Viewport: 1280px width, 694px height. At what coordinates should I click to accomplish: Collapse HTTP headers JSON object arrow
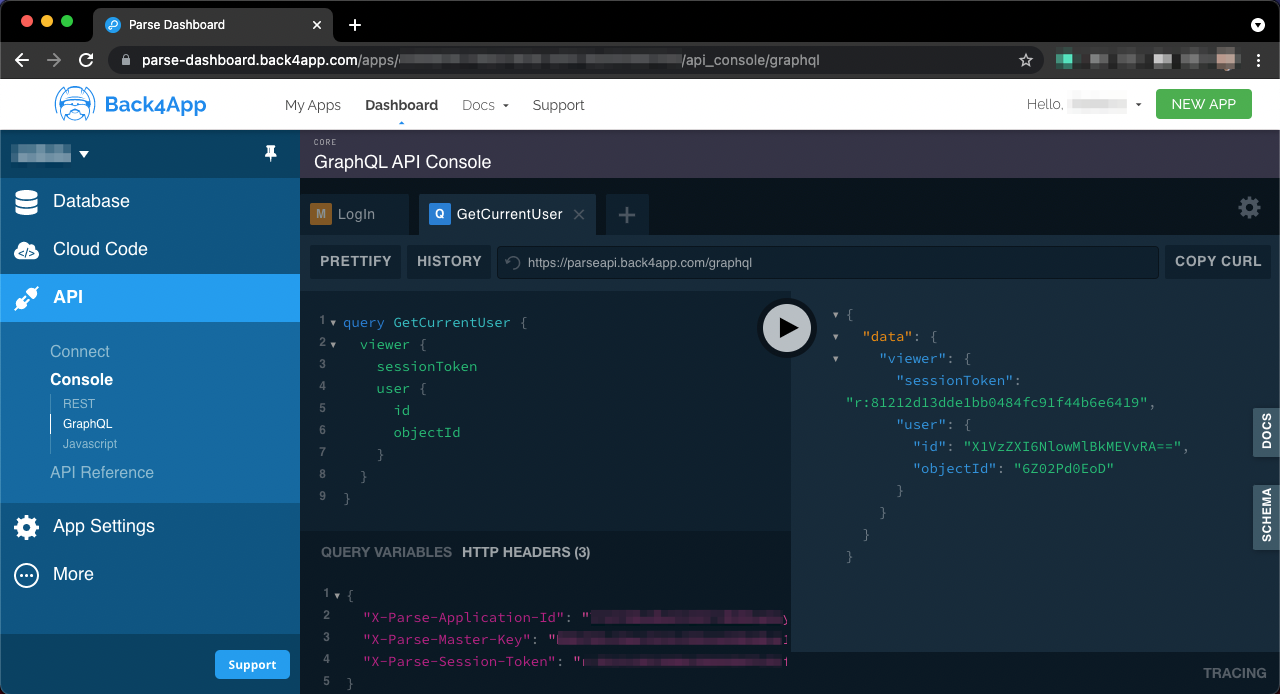coord(337,595)
